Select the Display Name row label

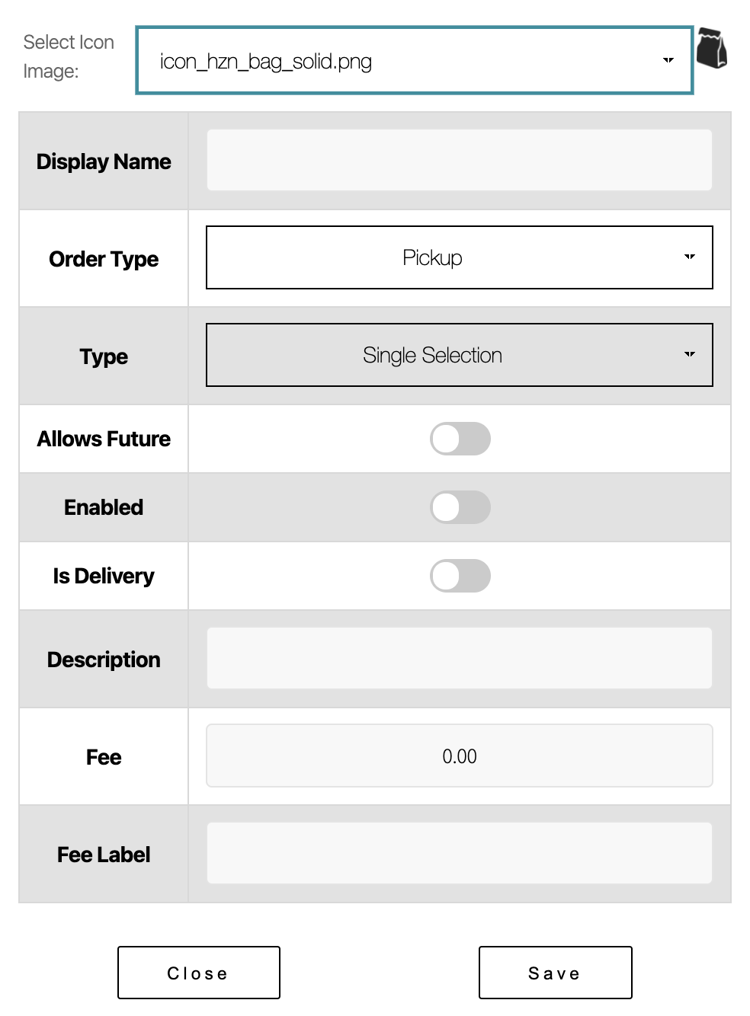click(103, 160)
